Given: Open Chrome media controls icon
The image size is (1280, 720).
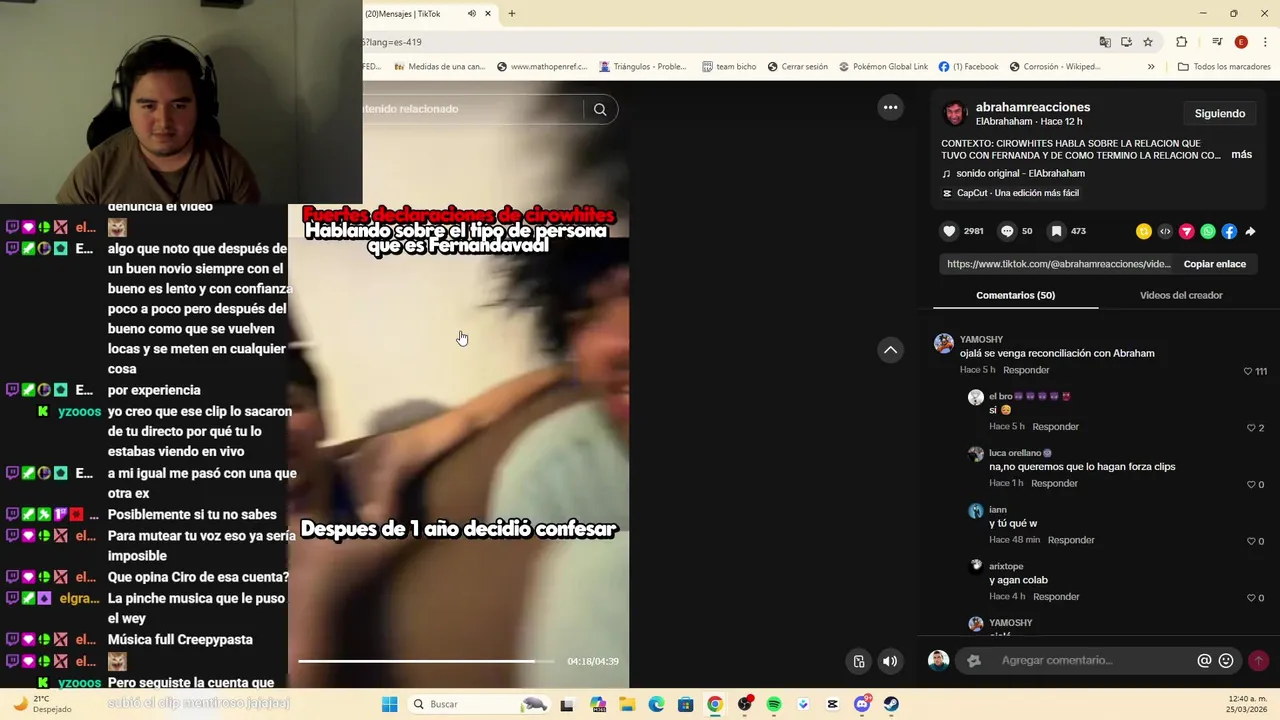Looking at the screenshot, I should tap(1217, 42).
